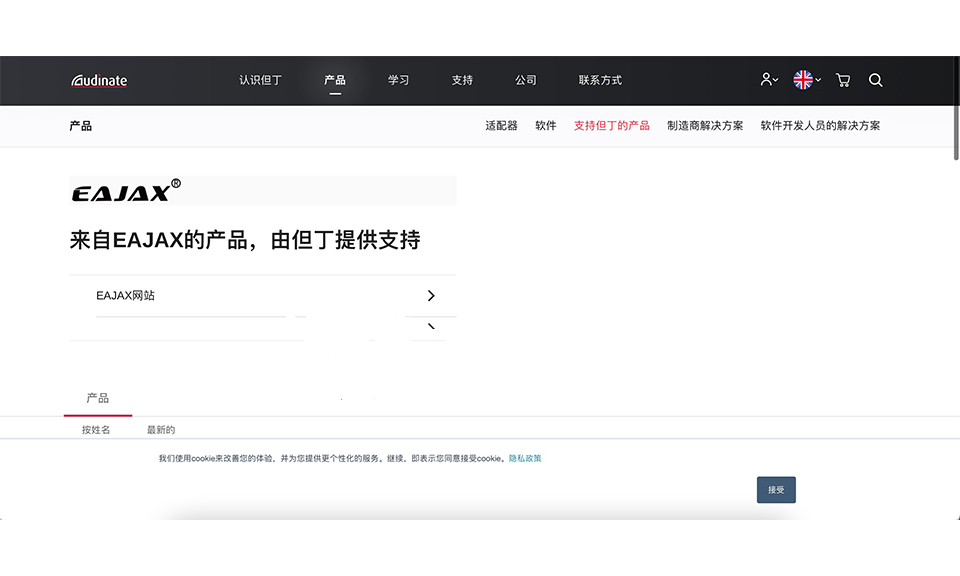The width and height of the screenshot is (960, 576).
Task: Open the shopping cart
Action: pyautogui.click(x=843, y=80)
